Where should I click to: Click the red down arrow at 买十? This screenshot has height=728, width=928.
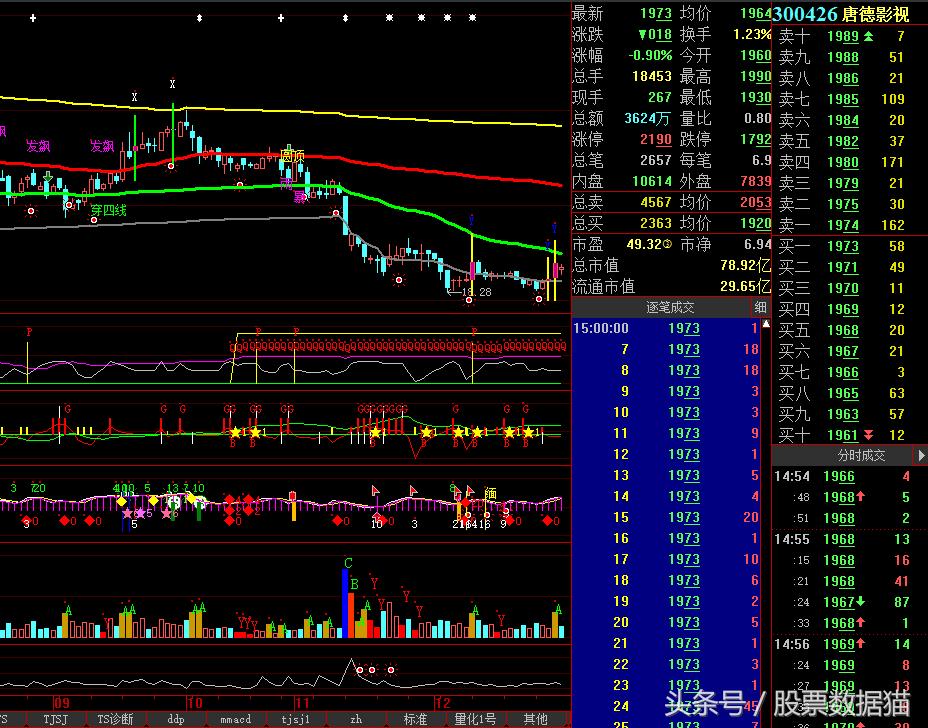pyautogui.click(x=868, y=435)
